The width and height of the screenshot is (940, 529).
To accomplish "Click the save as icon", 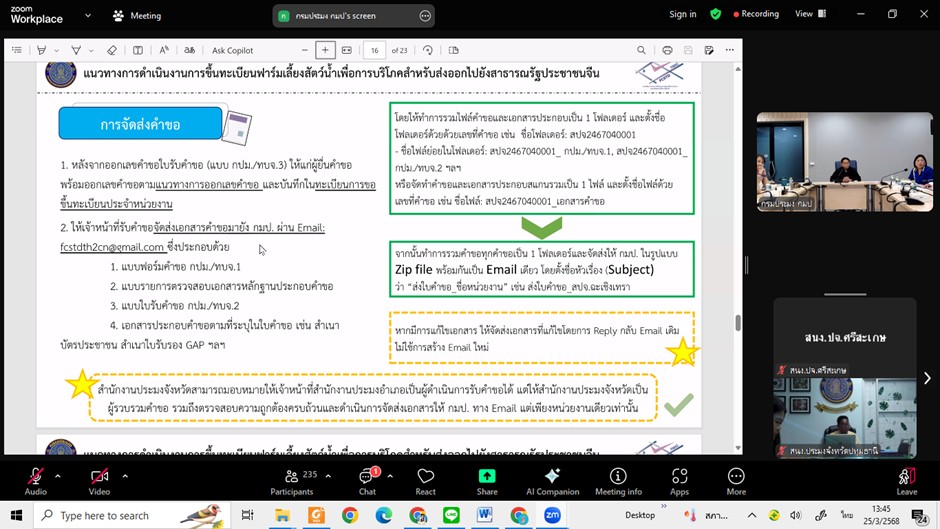I will [709, 50].
